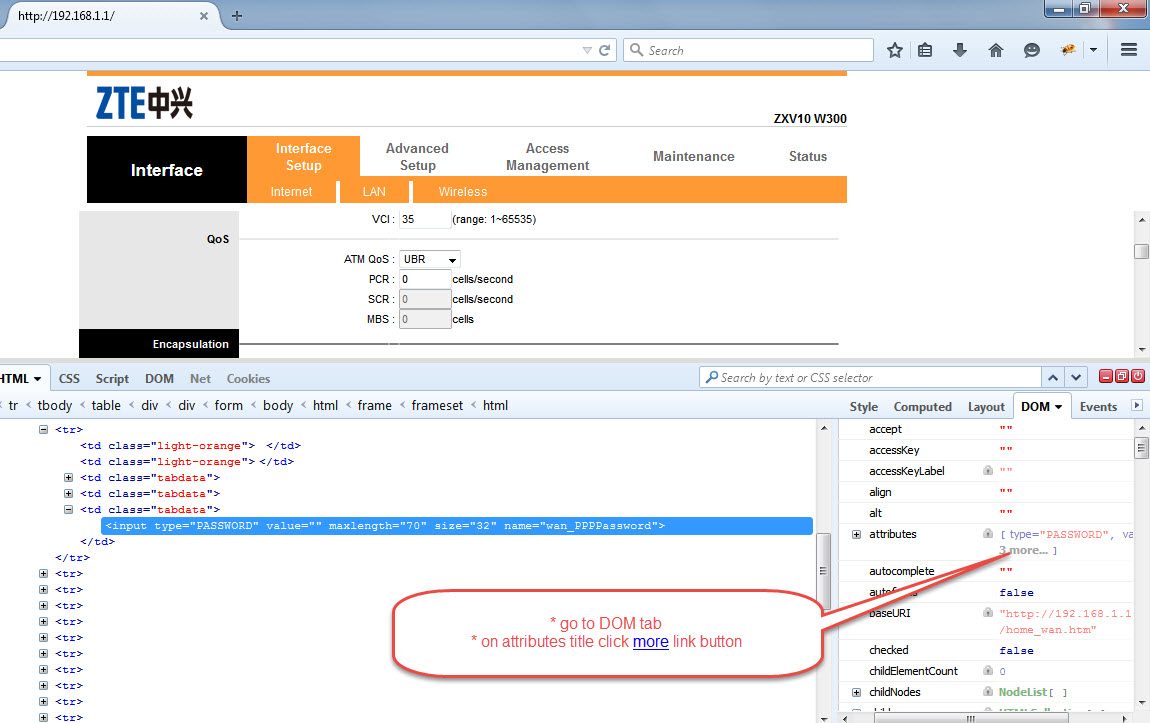Pop Firebug out into a separate window
Screen dimensions: 1150x723
point(1120,378)
